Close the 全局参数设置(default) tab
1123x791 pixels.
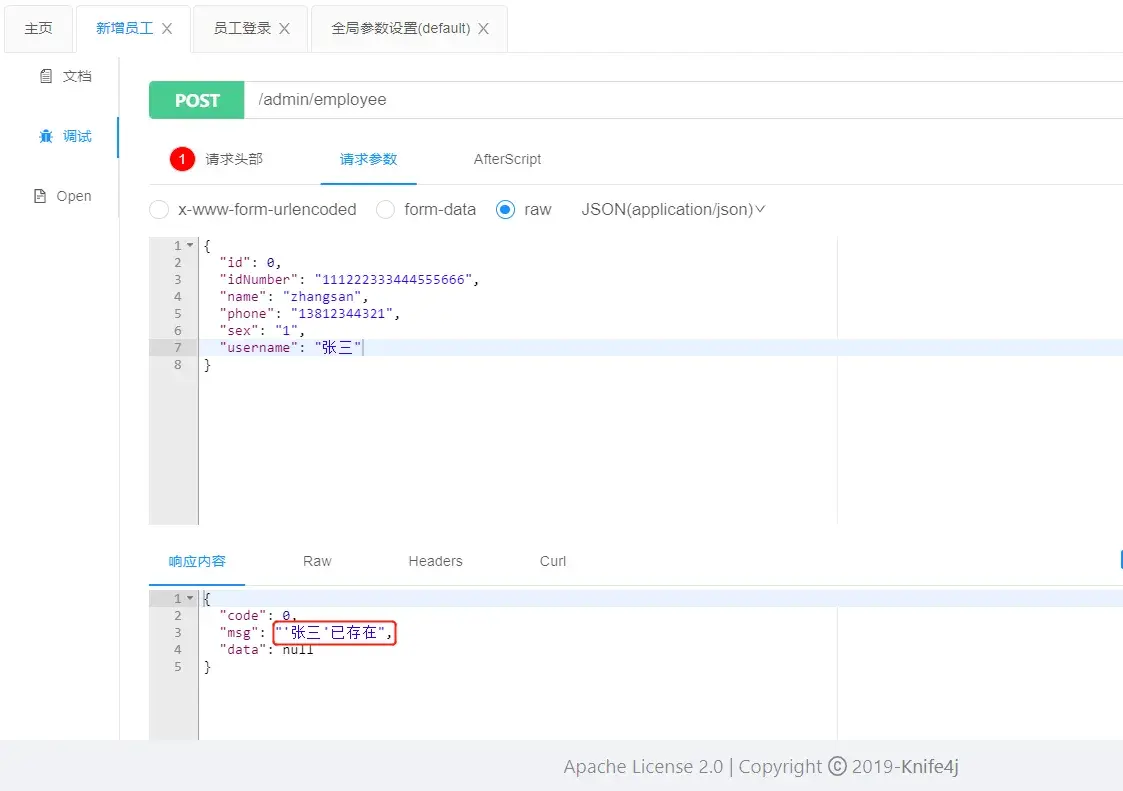[x=483, y=29]
